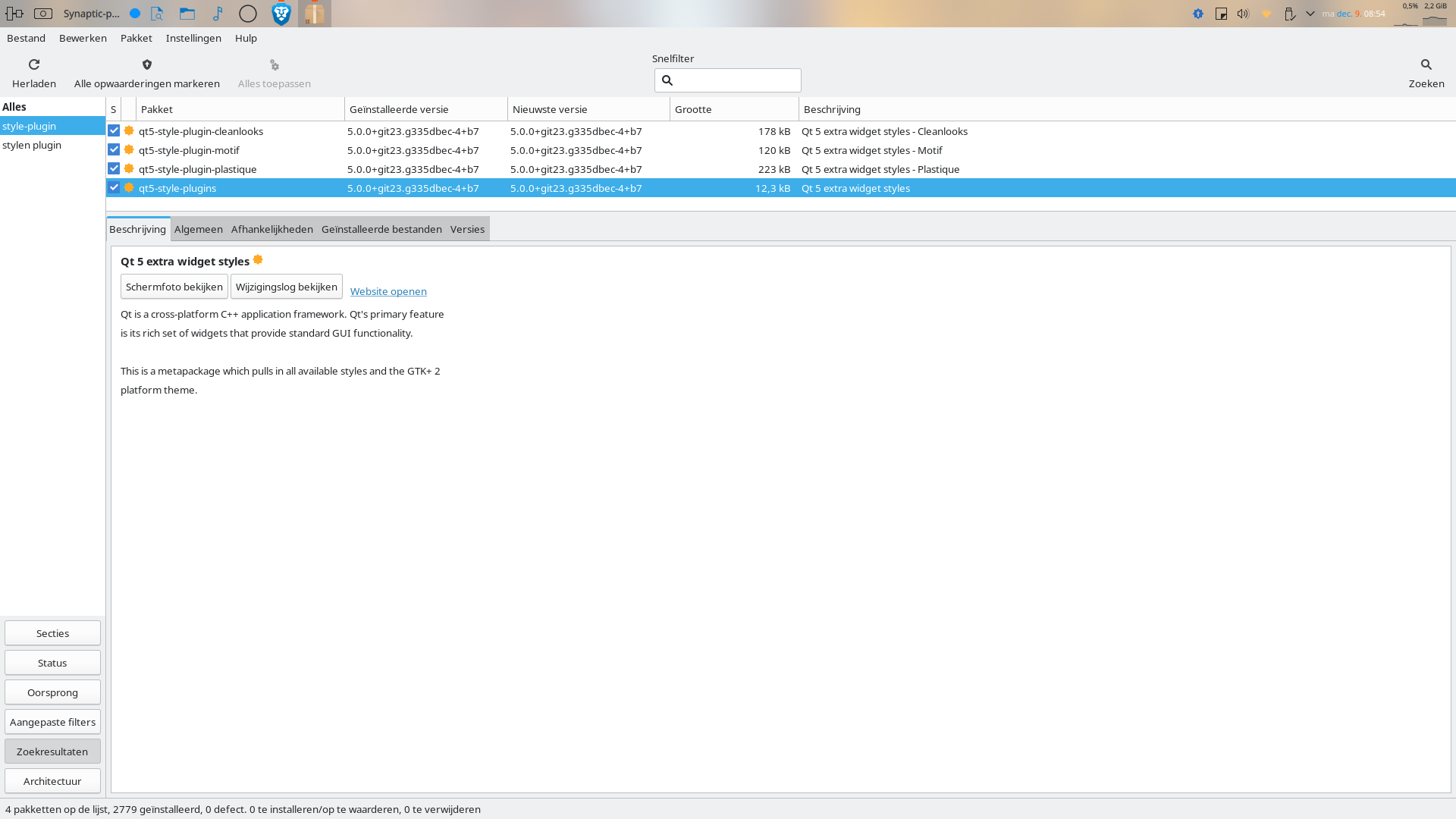The image size is (1456, 819).
Task: Click the blue update notifier tray icon
Action: [x=1198, y=14]
